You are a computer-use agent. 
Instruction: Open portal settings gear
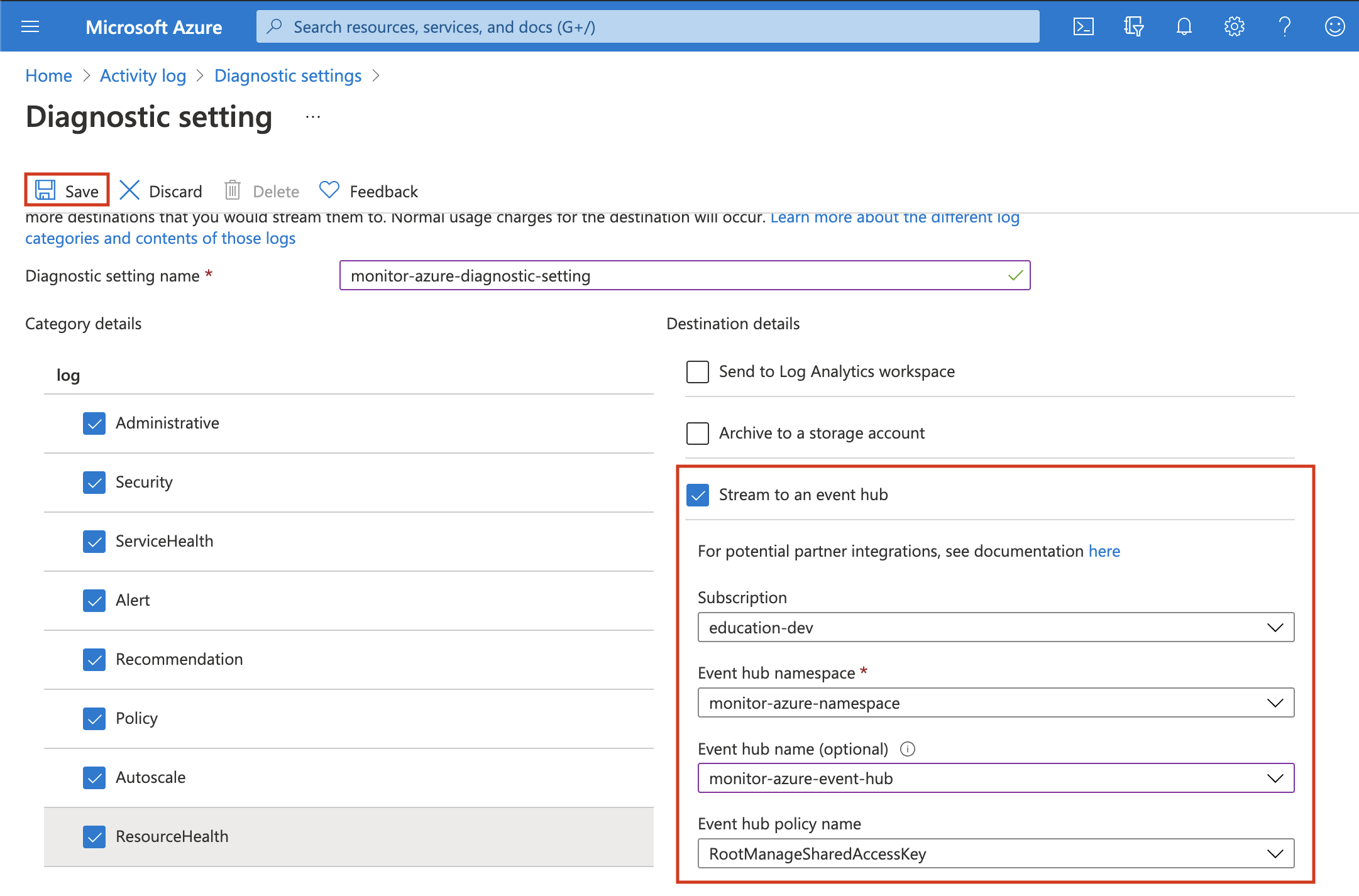pos(1234,26)
